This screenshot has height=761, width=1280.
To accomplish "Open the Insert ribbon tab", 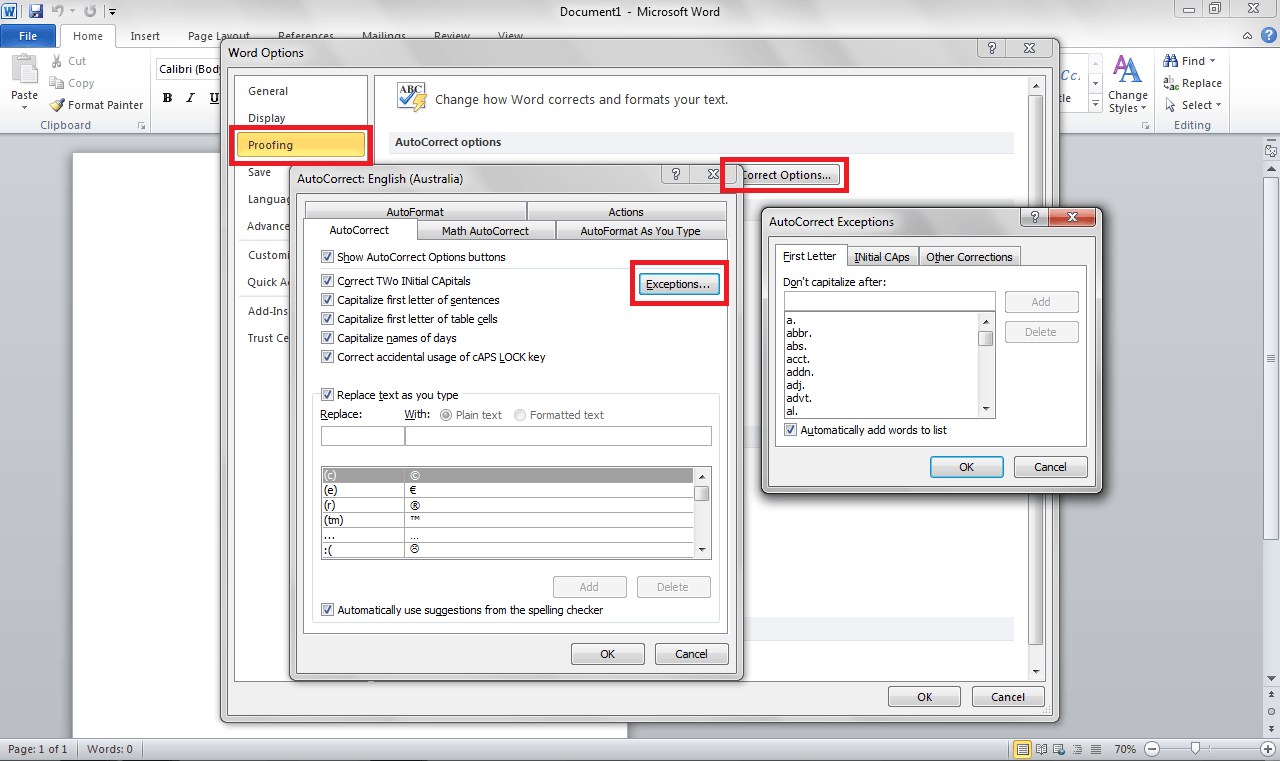I will coord(145,36).
